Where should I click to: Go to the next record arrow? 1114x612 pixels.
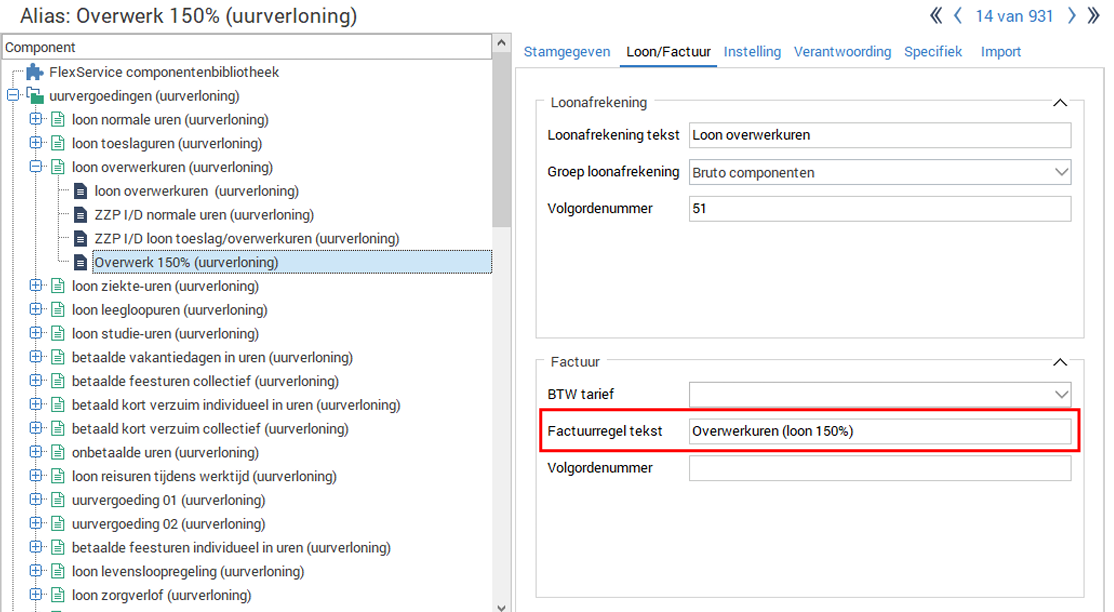(1071, 15)
